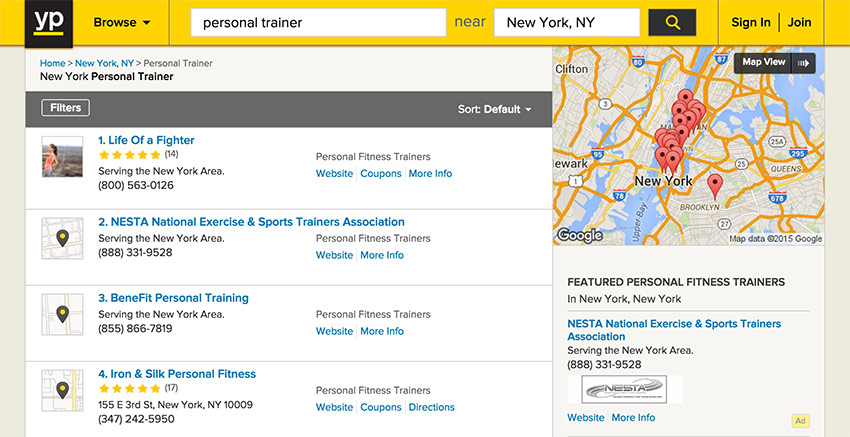Open Life Of a Fighter photo thumbnail
The image size is (850, 437).
click(63, 157)
